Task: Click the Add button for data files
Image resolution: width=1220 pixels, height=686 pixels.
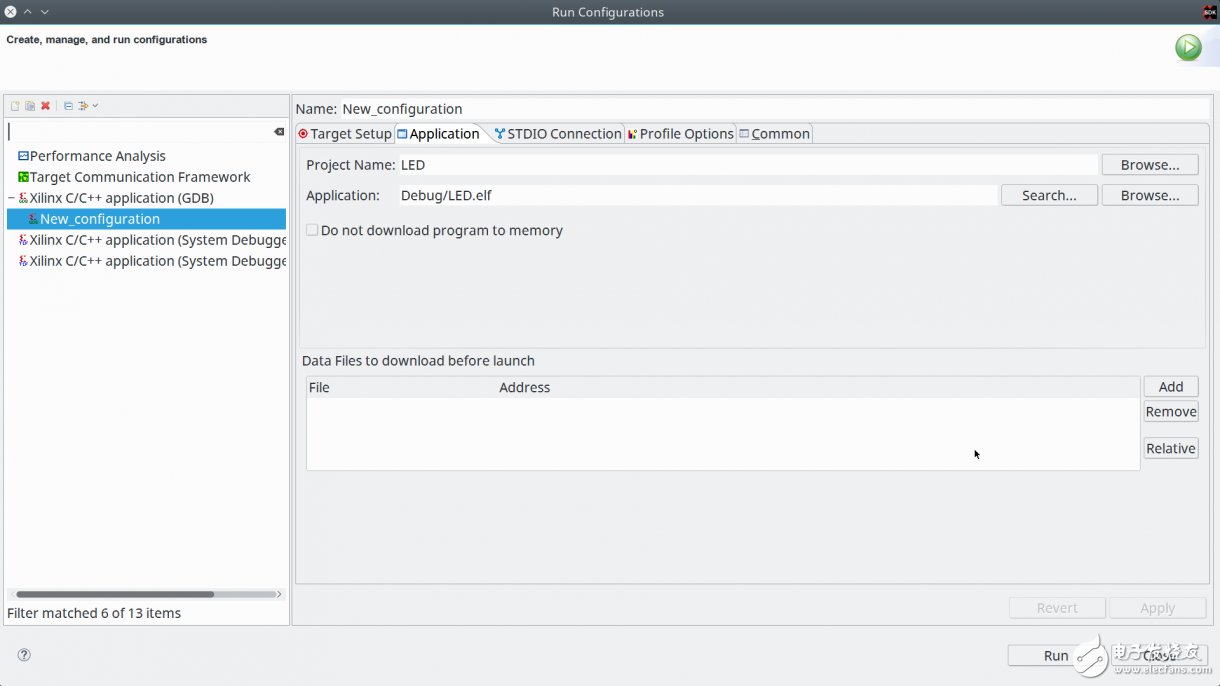Action: click(1170, 387)
